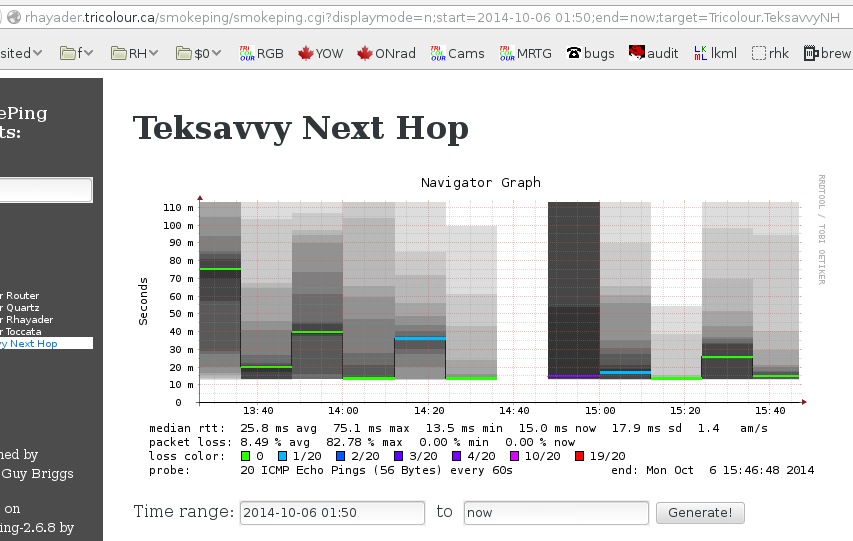The width and height of the screenshot is (853, 541).
Task: Click the '17.9 ms sd' value
Action: click(647, 428)
